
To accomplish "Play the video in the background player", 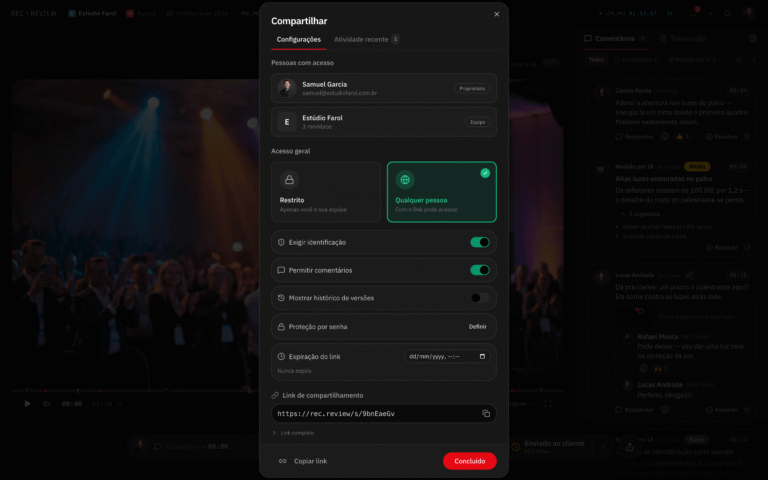I will [x=27, y=404].
